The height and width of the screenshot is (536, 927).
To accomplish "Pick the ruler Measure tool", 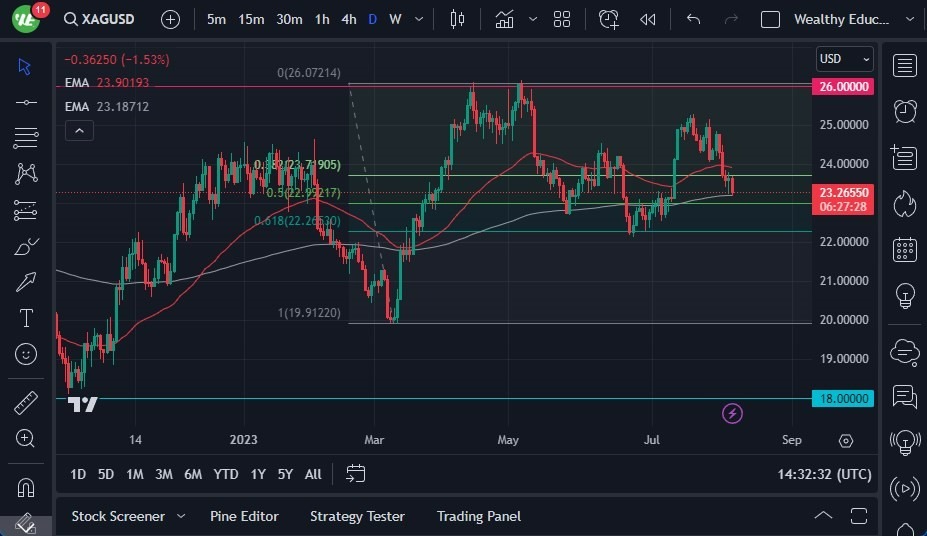I will click(26, 403).
